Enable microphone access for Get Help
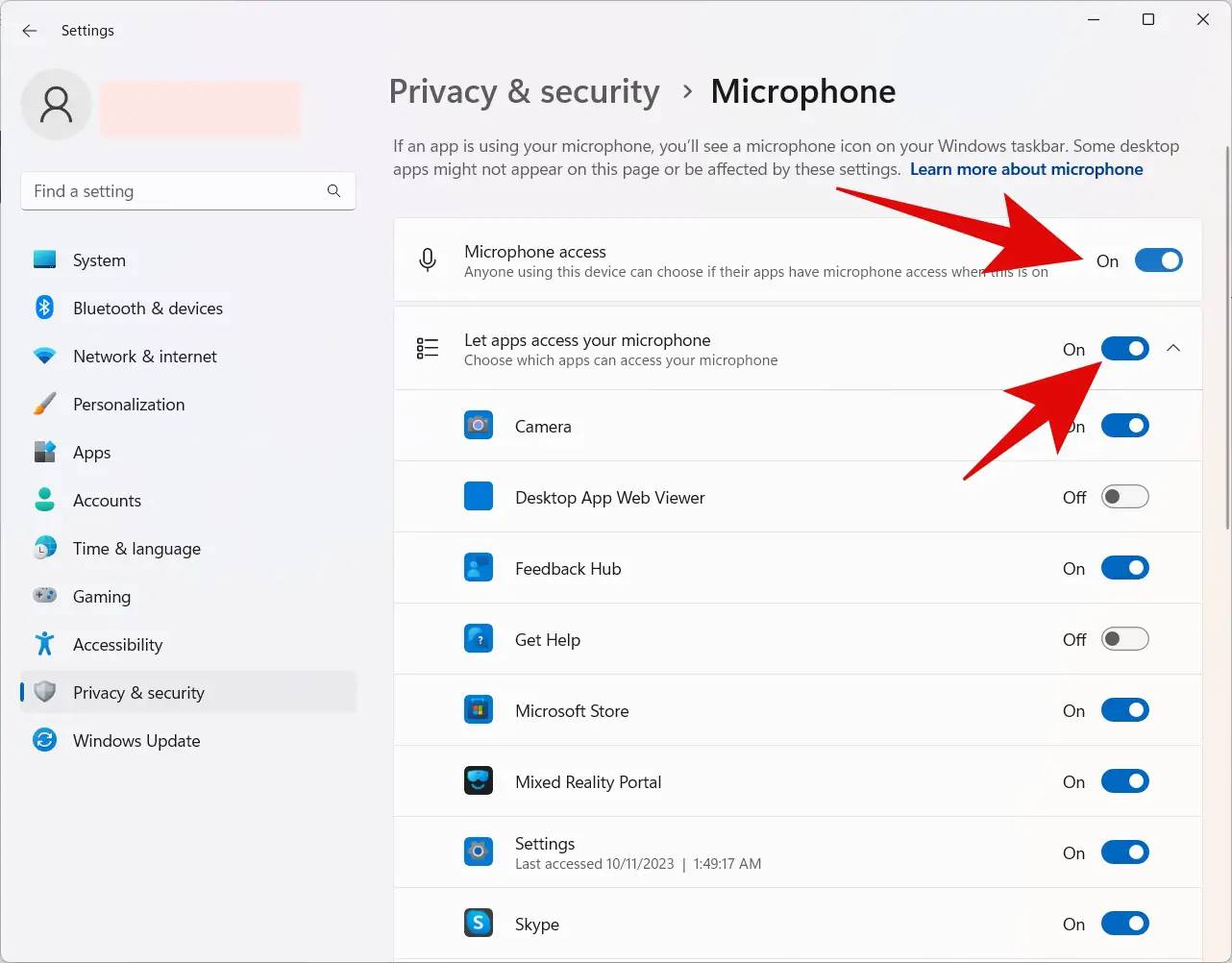1232x963 pixels. coord(1125,639)
